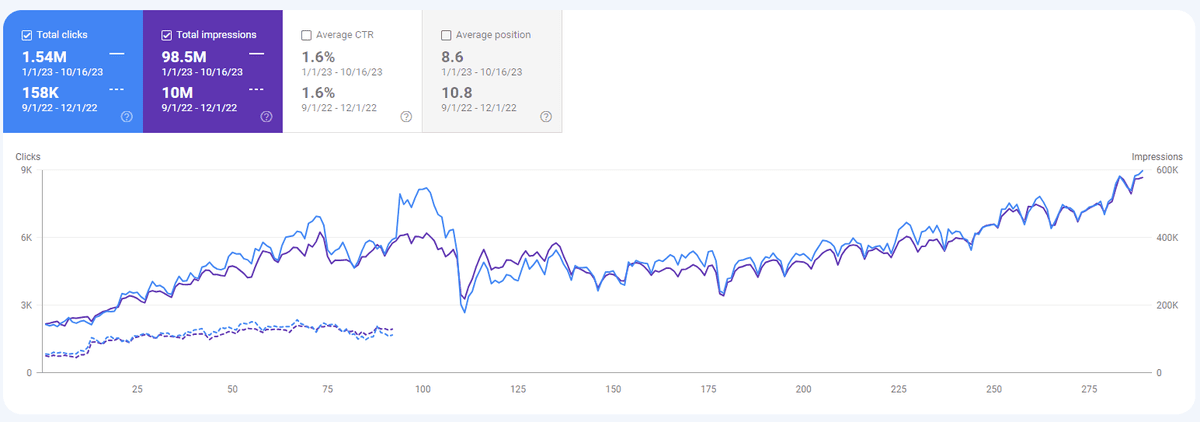Click the dashed line legend beside 10M

click(x=257, y=90)
